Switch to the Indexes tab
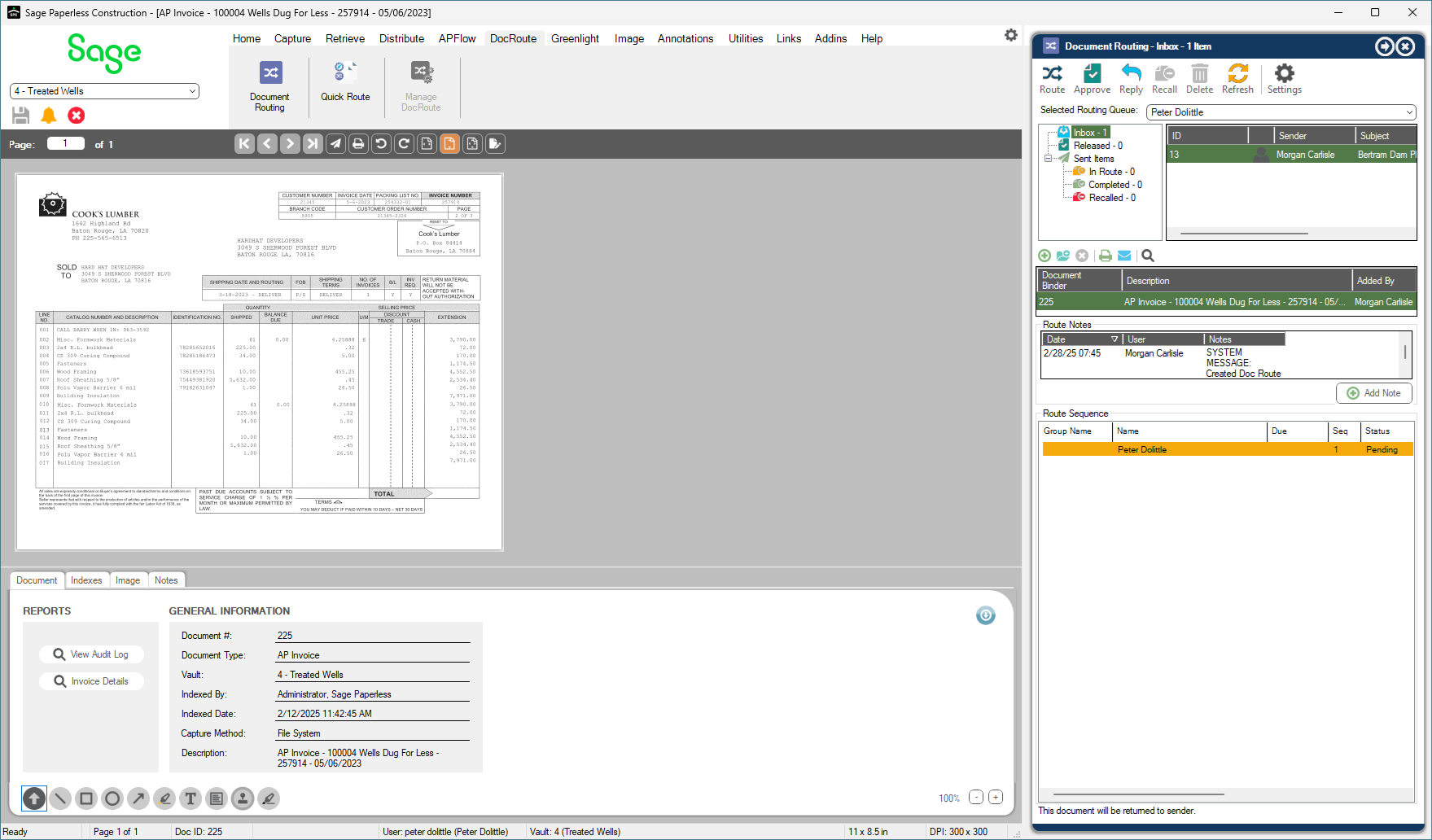 pos(86,580)
